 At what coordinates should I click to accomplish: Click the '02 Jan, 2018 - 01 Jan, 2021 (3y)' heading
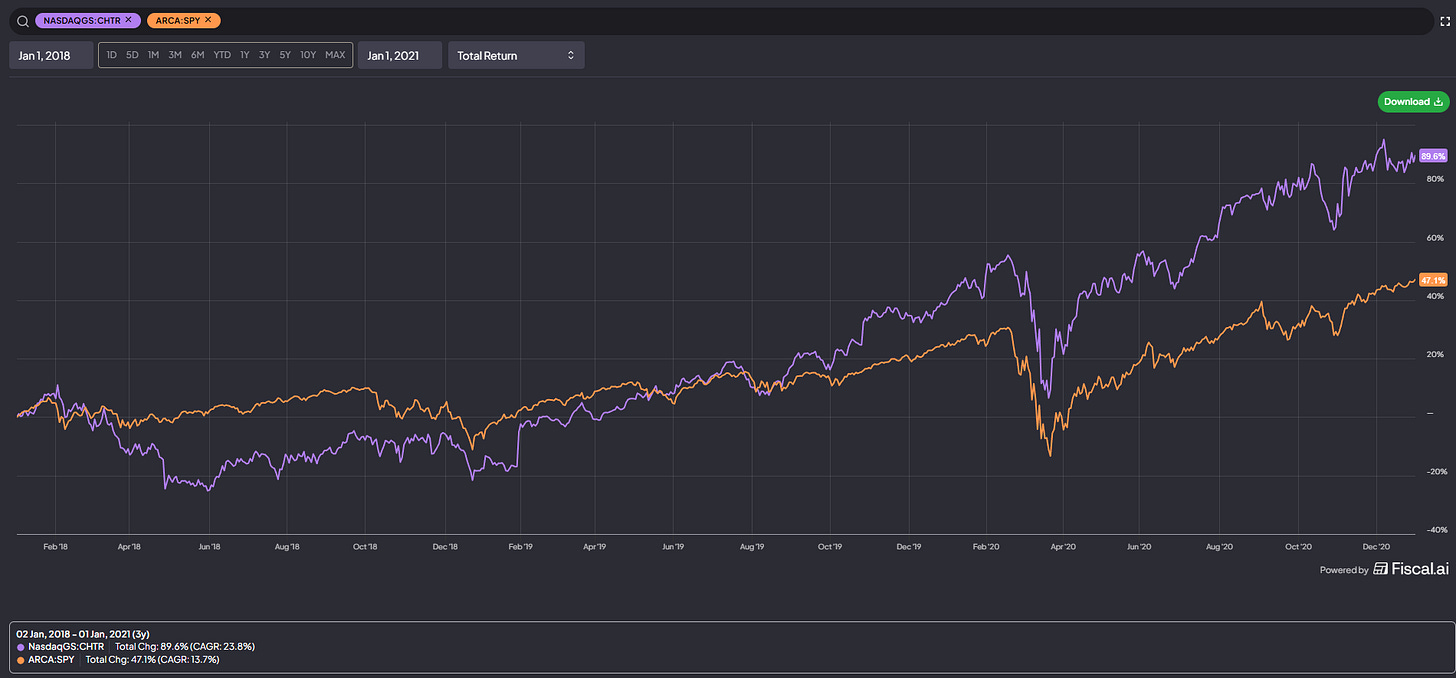[x=81, y=634]
